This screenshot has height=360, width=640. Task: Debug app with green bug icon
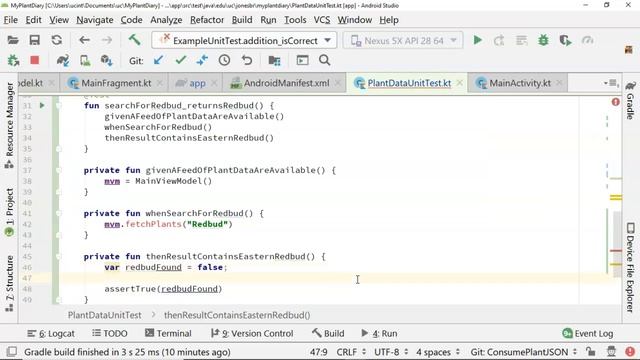click(x=543, y=40)
